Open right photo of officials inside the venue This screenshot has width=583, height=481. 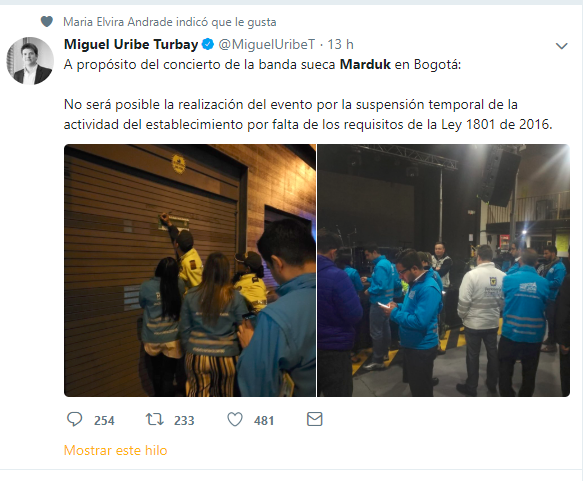coord(444,270)
